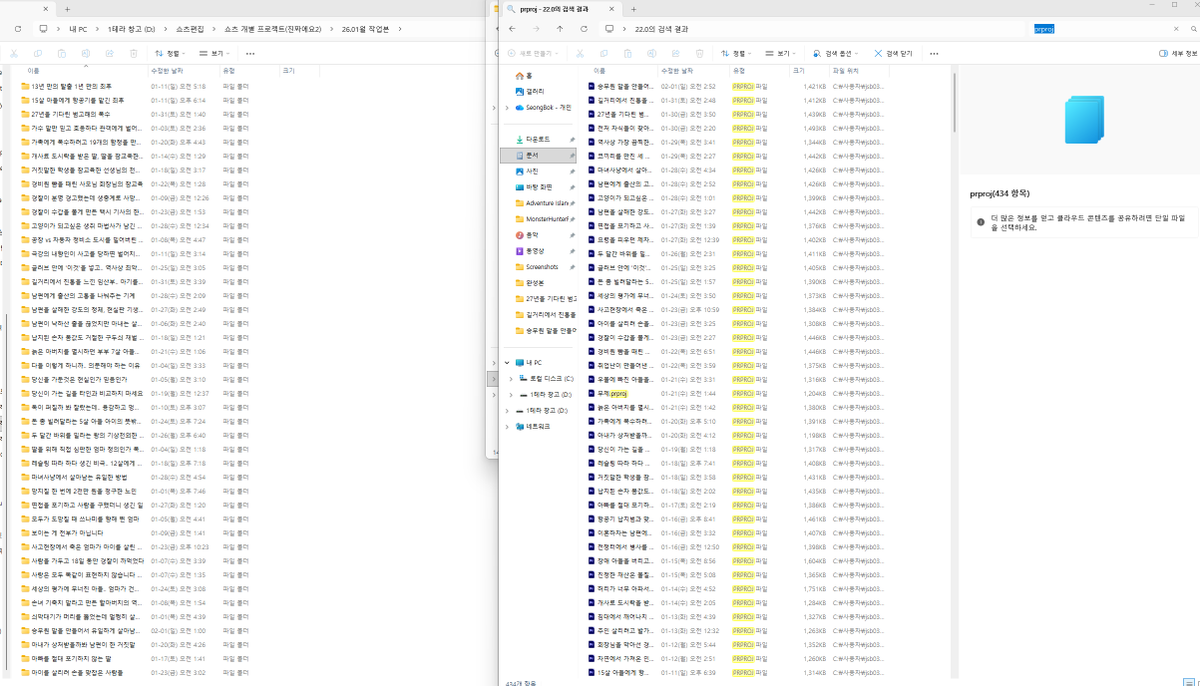Click 1테라 창고 (D:) in the left window breadcrumb
This screenshot has width=1200, height=686.
pos(131,28)
